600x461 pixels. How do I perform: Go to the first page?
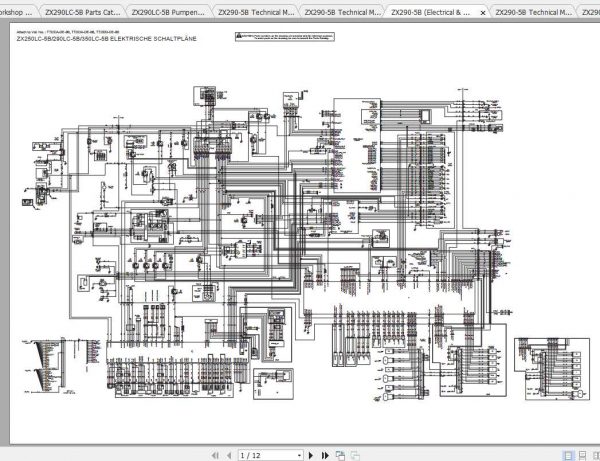tap(215, 455)
